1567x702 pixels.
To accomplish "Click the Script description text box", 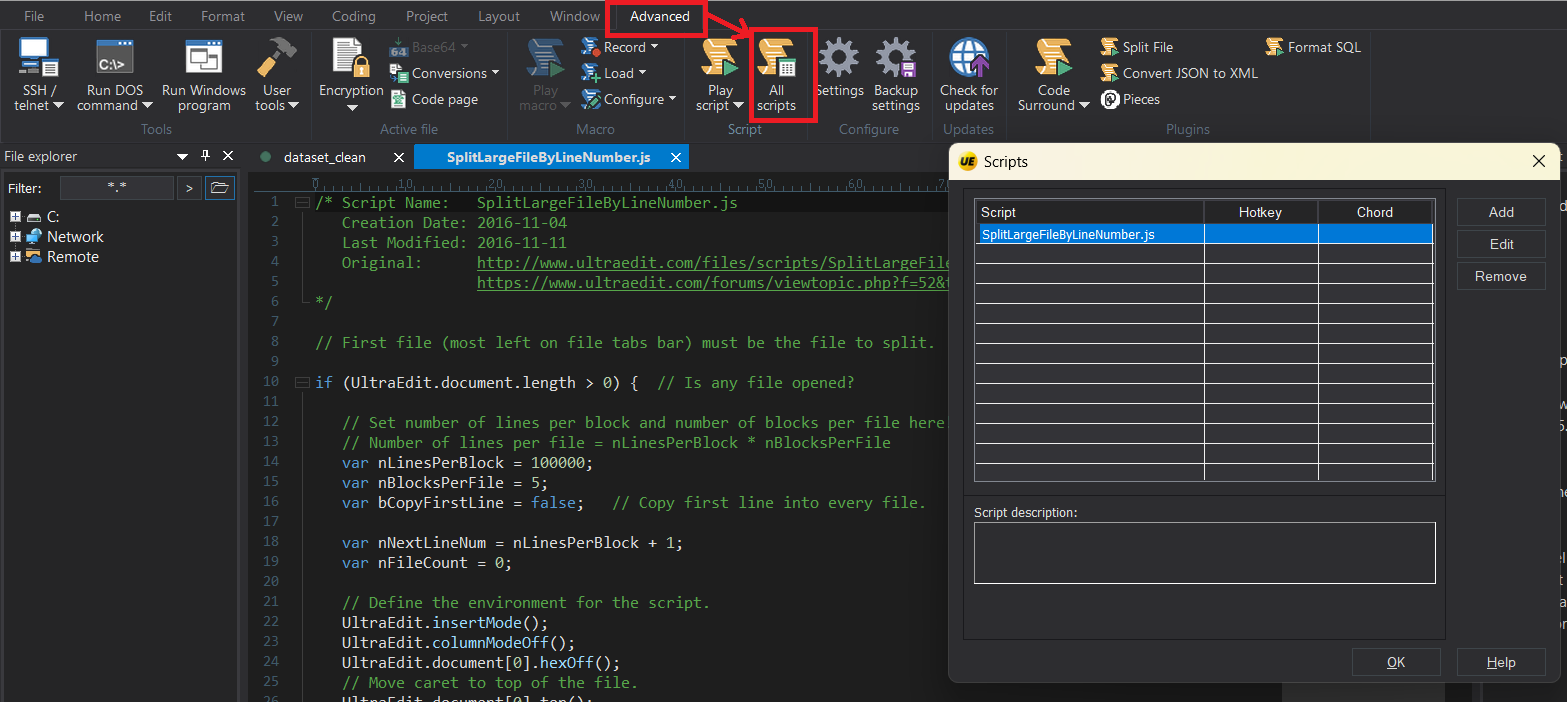I will pos(1204,552).
